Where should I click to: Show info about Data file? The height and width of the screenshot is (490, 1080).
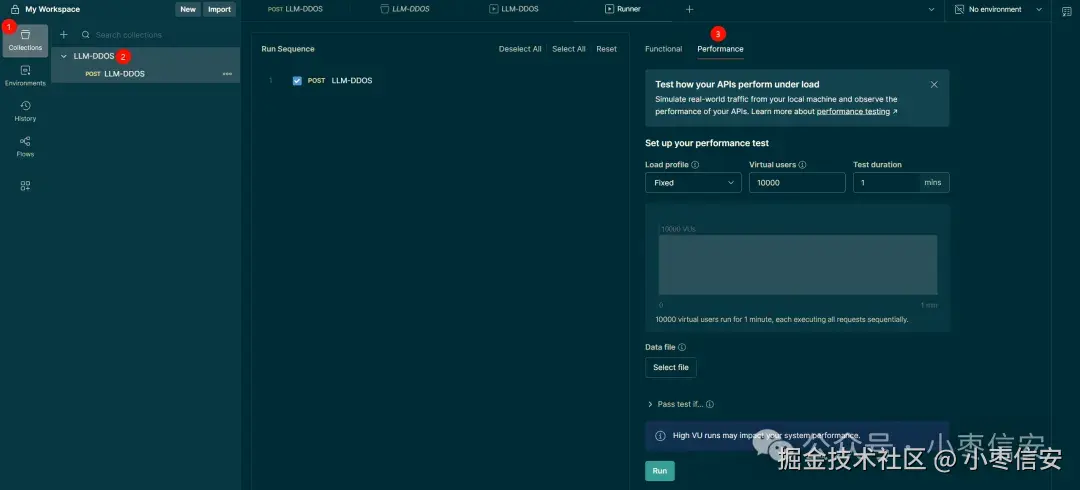[682, 347]
